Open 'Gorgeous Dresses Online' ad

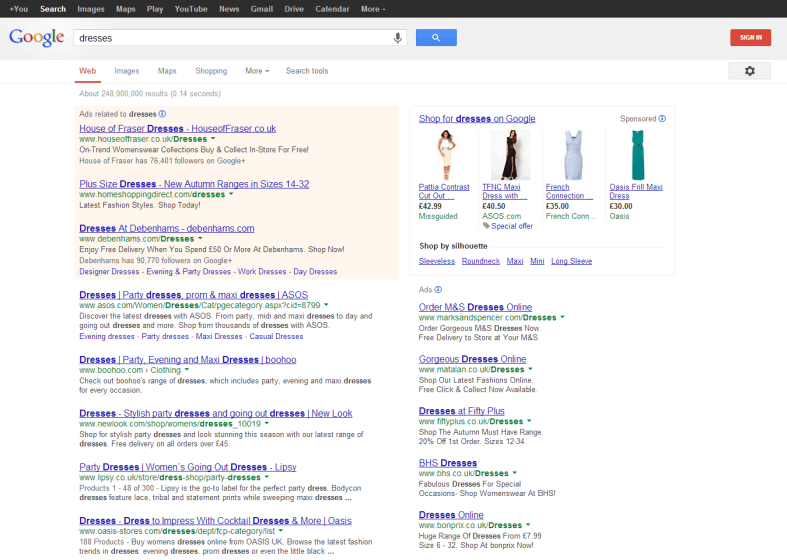click(472, 359)
